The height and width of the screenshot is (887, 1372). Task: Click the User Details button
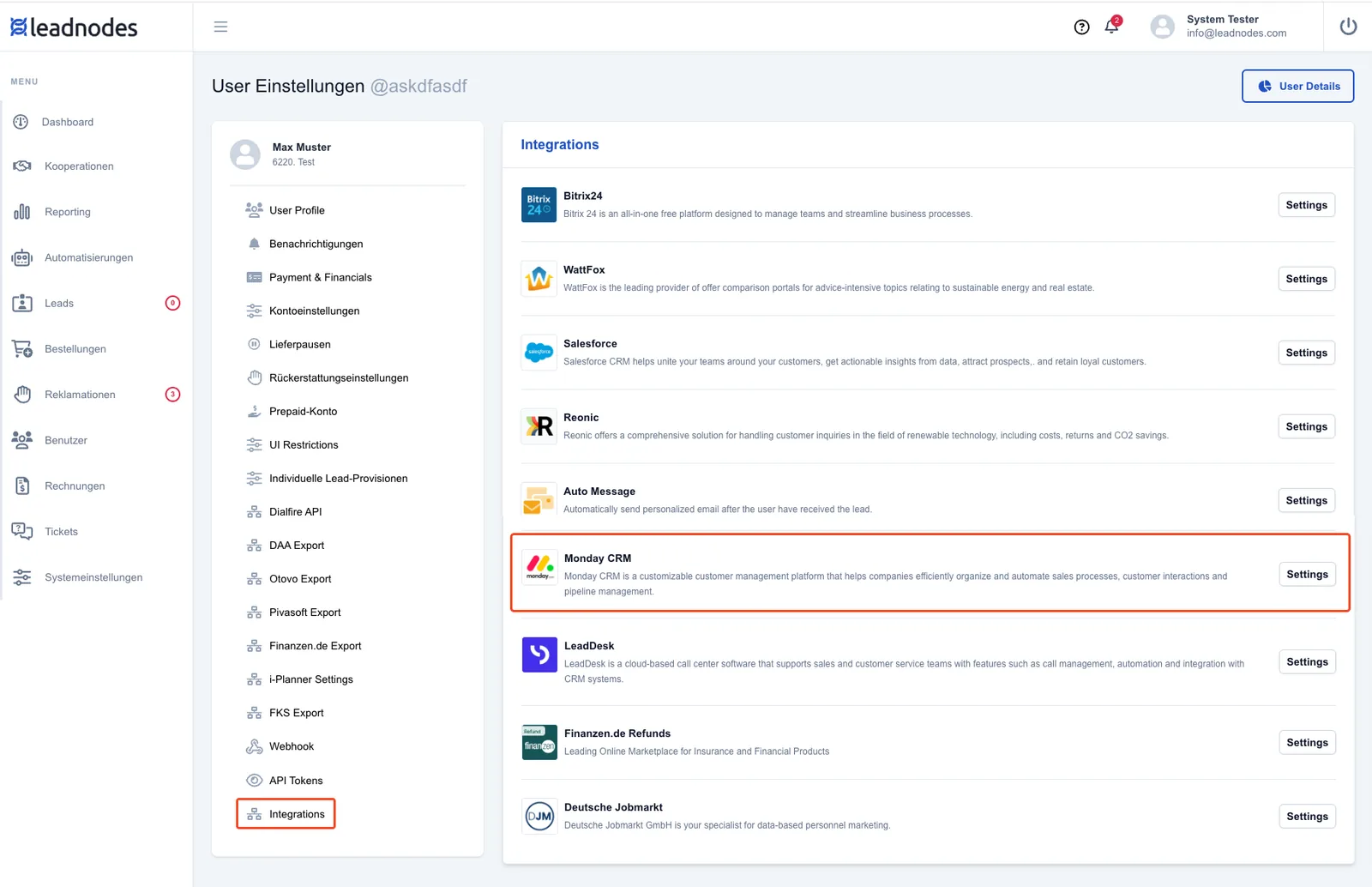pos(1297,86)
